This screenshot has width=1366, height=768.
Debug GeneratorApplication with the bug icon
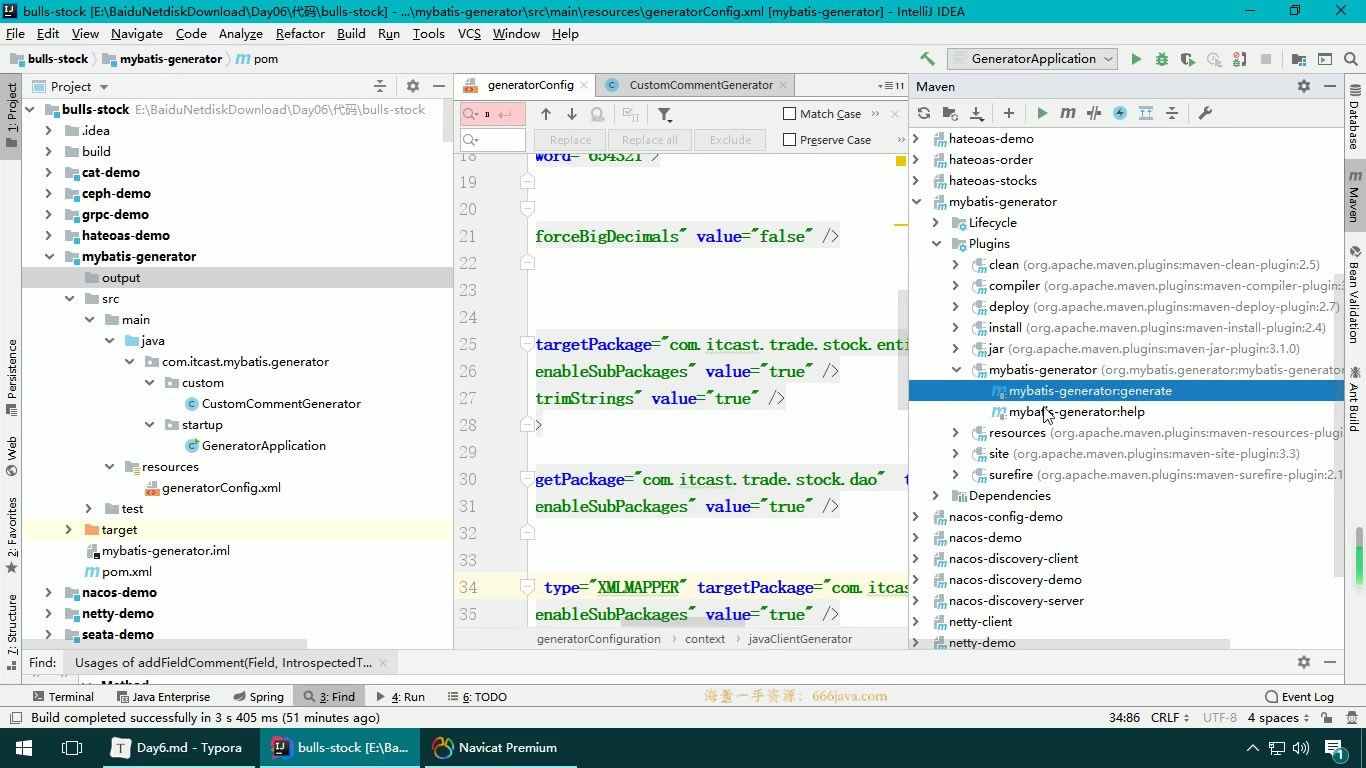pos(1162,59)
